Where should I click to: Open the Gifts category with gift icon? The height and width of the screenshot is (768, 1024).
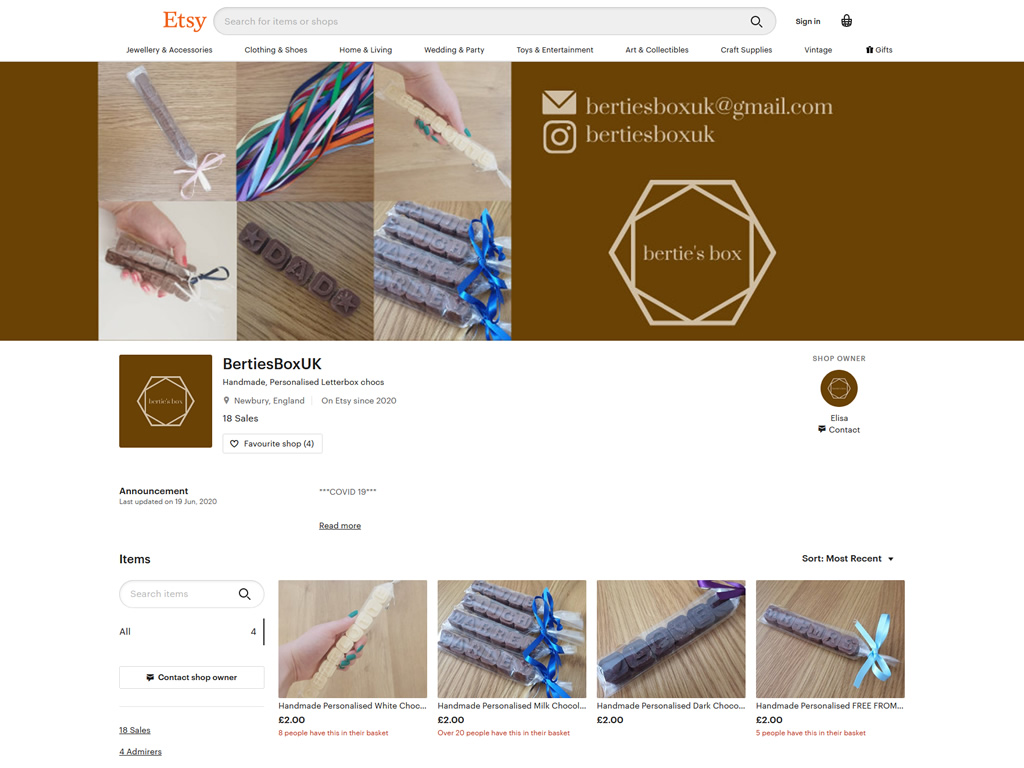tap(879, 50)
